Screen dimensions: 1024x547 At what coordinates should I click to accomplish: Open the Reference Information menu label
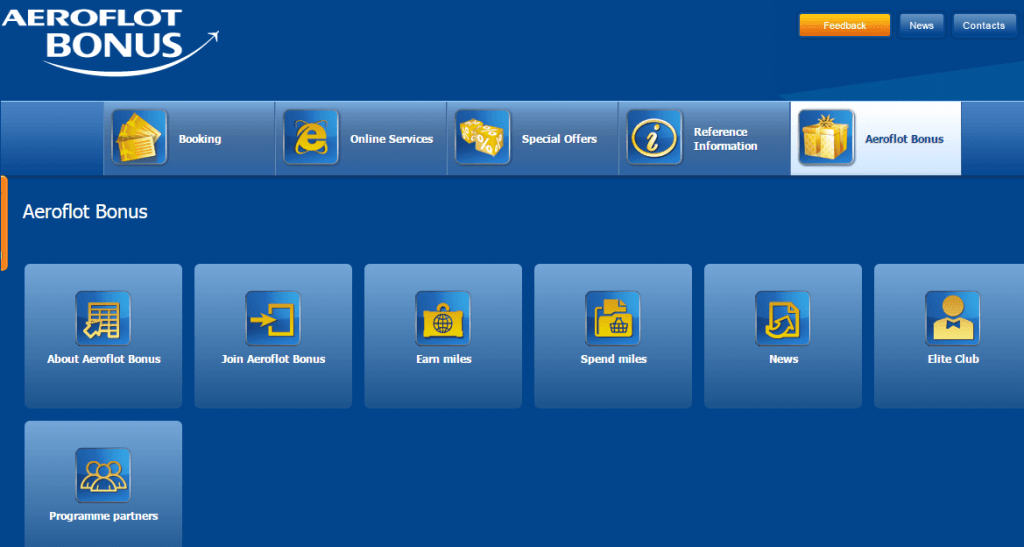[x=726, y=139]
